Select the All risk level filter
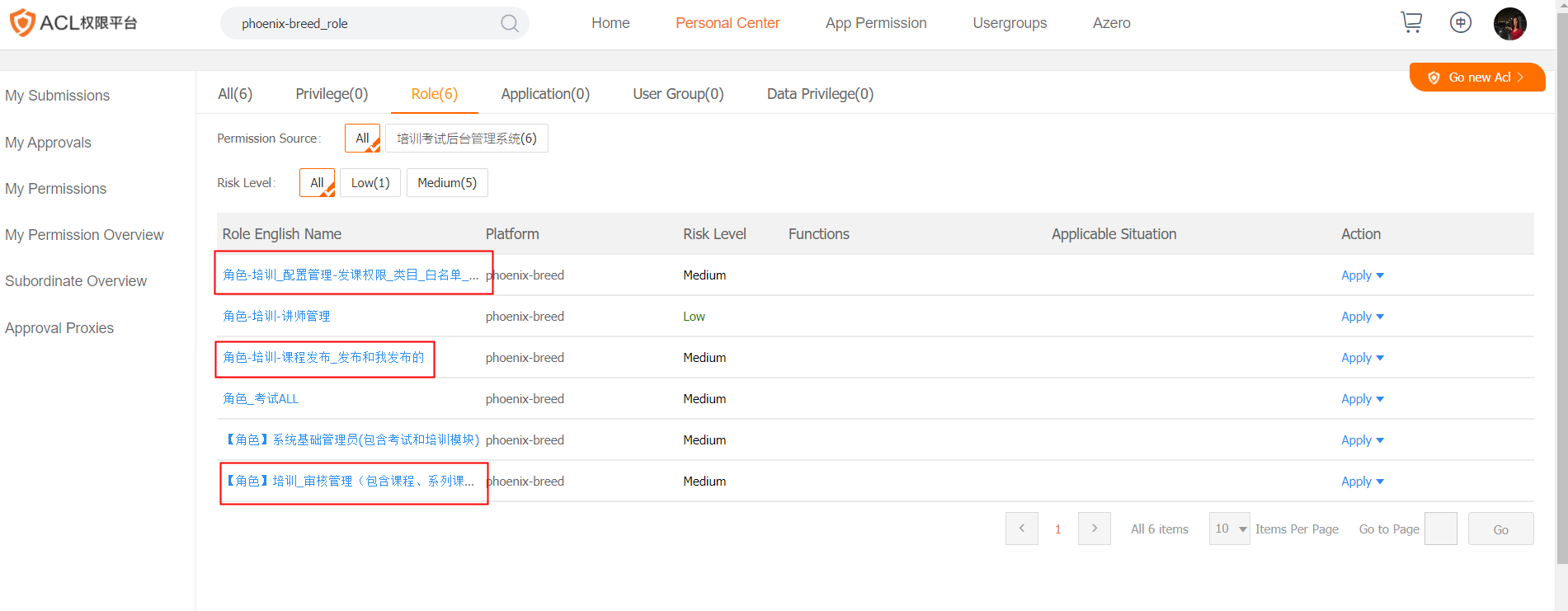The width and height of the screenshot is (1568, 611). (x=318, y=182)
